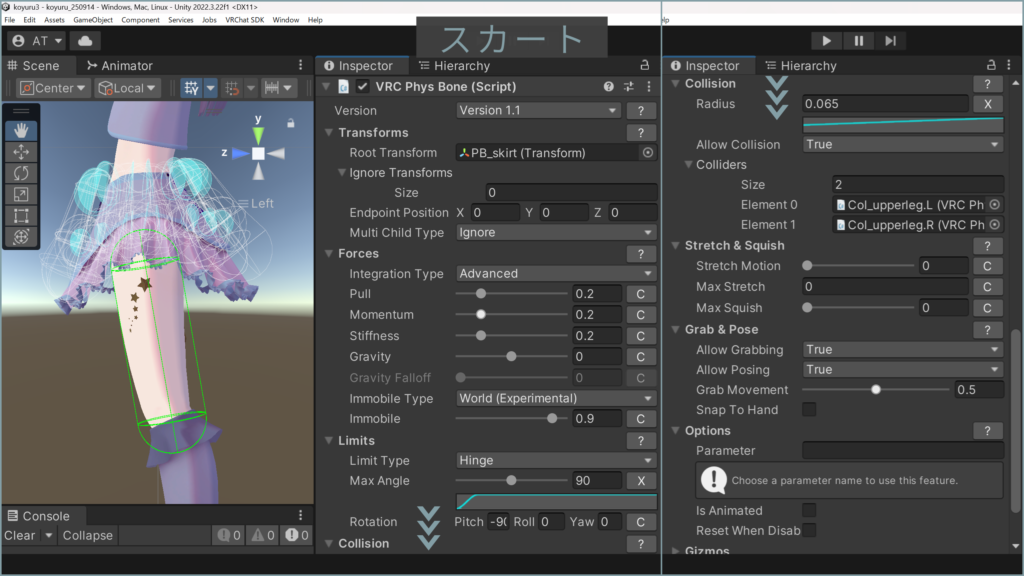Toggle the Is Animated checkbox
This screenshot has width=1024, height=576.
(x=809, y=510)
